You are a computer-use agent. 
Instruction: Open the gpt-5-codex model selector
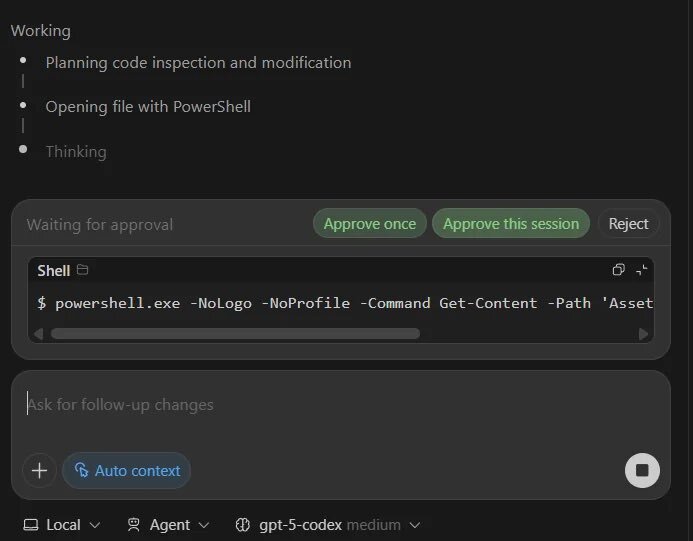pos(327,525)
